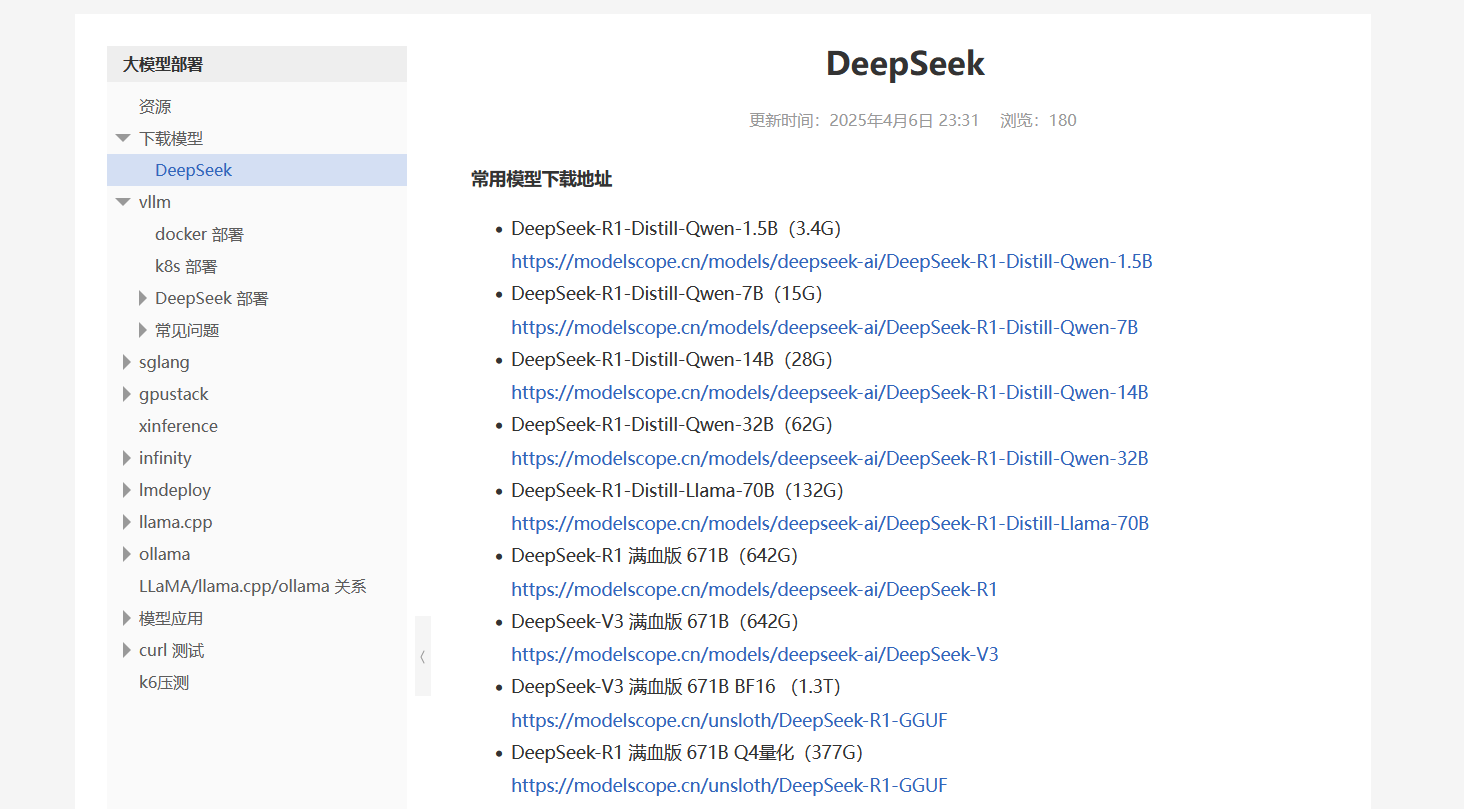Open the k6压测 page
The width and height of the screenshot is (1464, 809).
coord(164,682)
